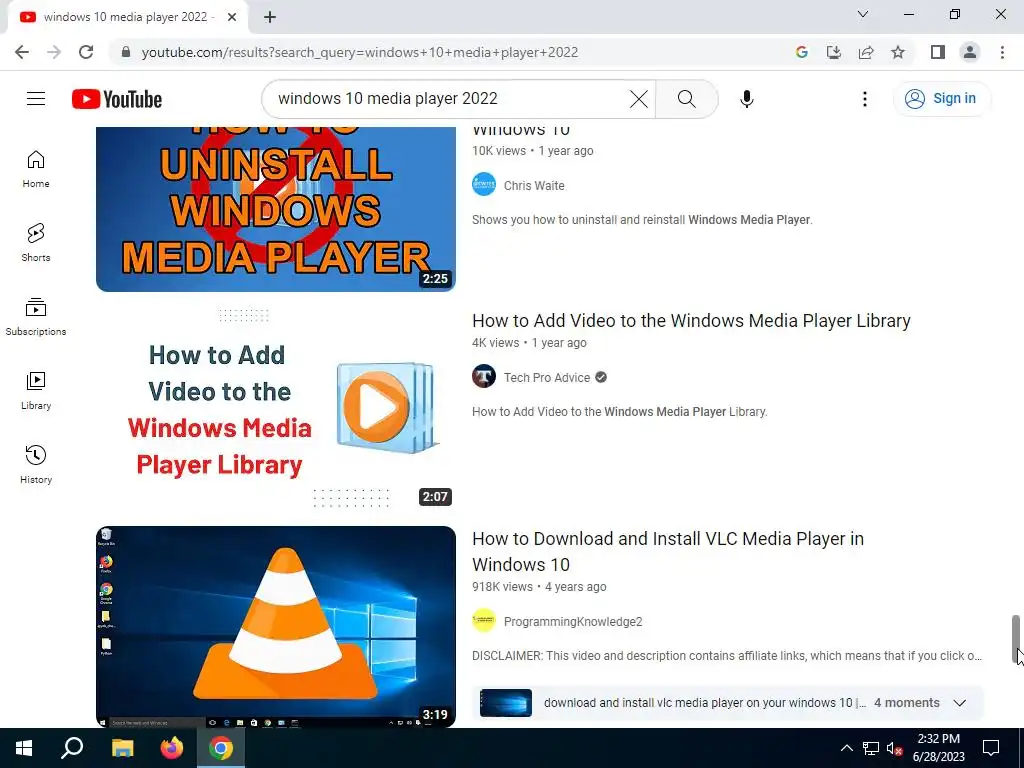Reload the page with refresh icon
Screen dimensions: 1024x768
pos(86,52)
